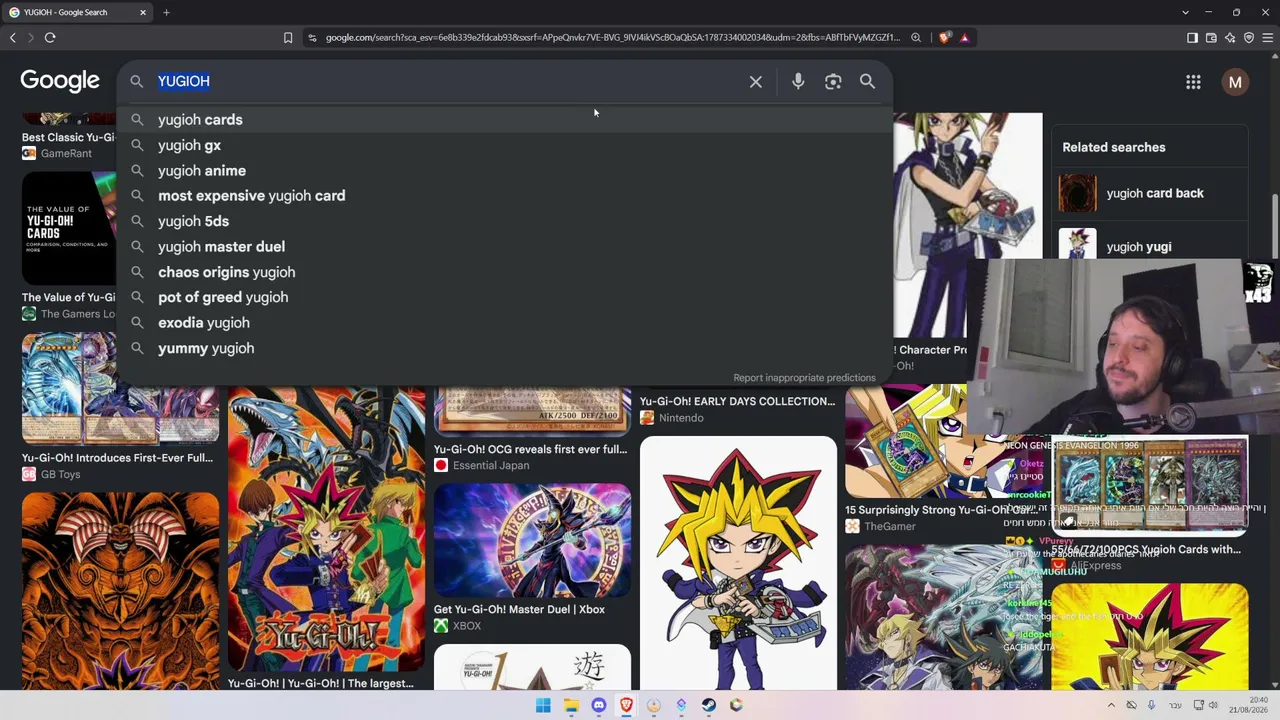
Task: Pick the "exodia yugioh" suggestion
Action: [x=504, y=323]
